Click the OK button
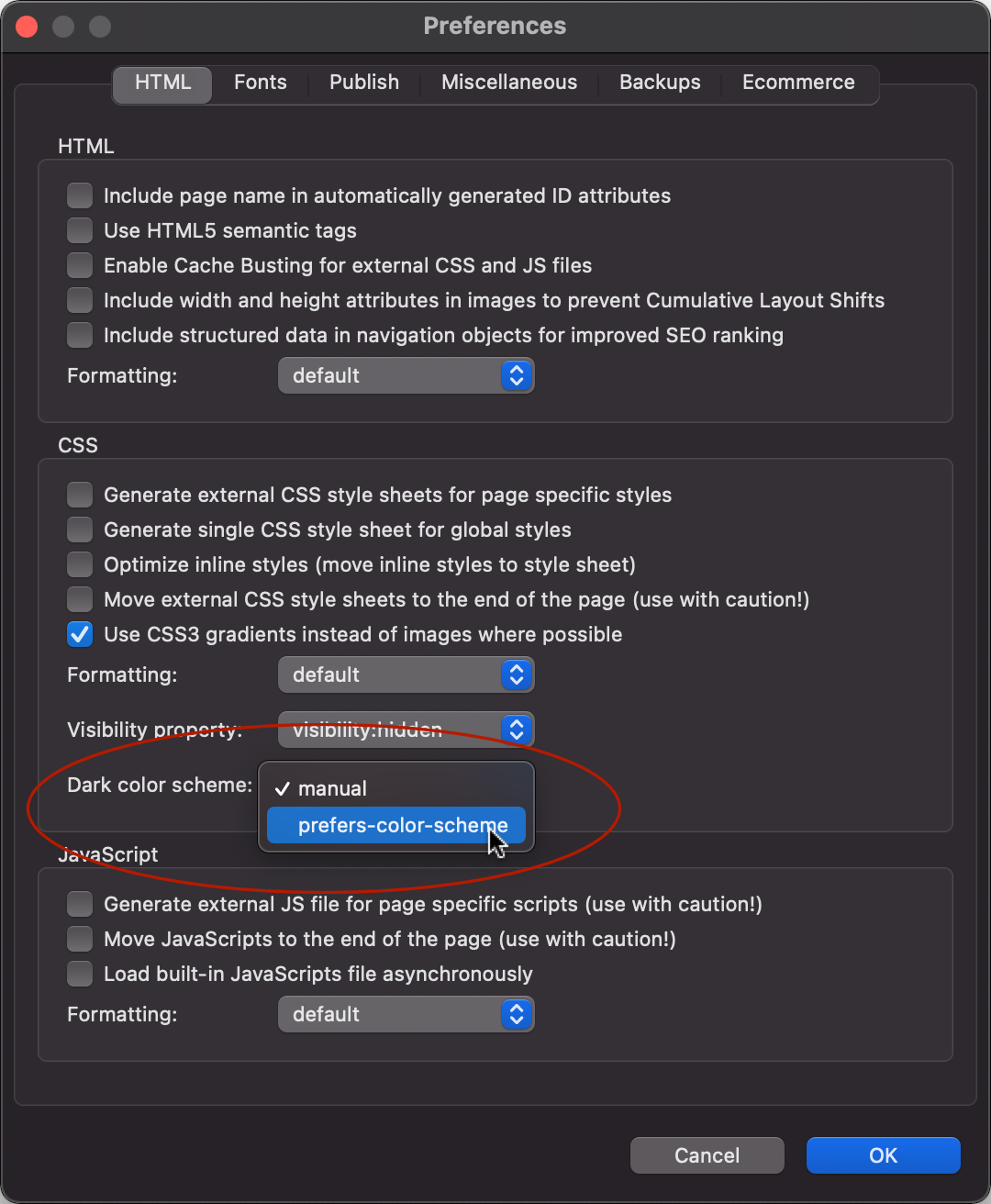 (x=883, y=1155)
